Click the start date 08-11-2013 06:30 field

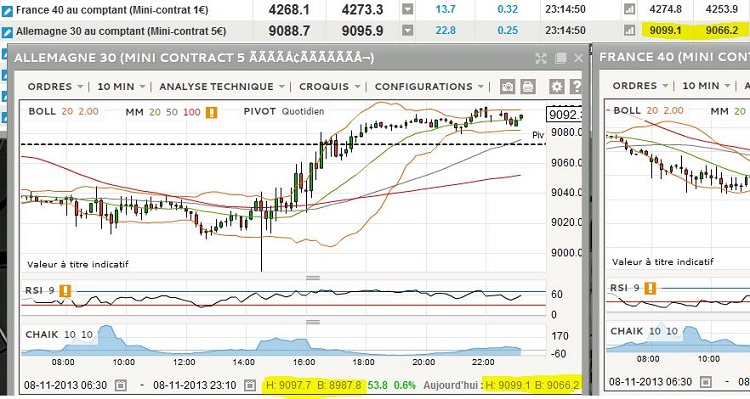(x=66, y=385)
